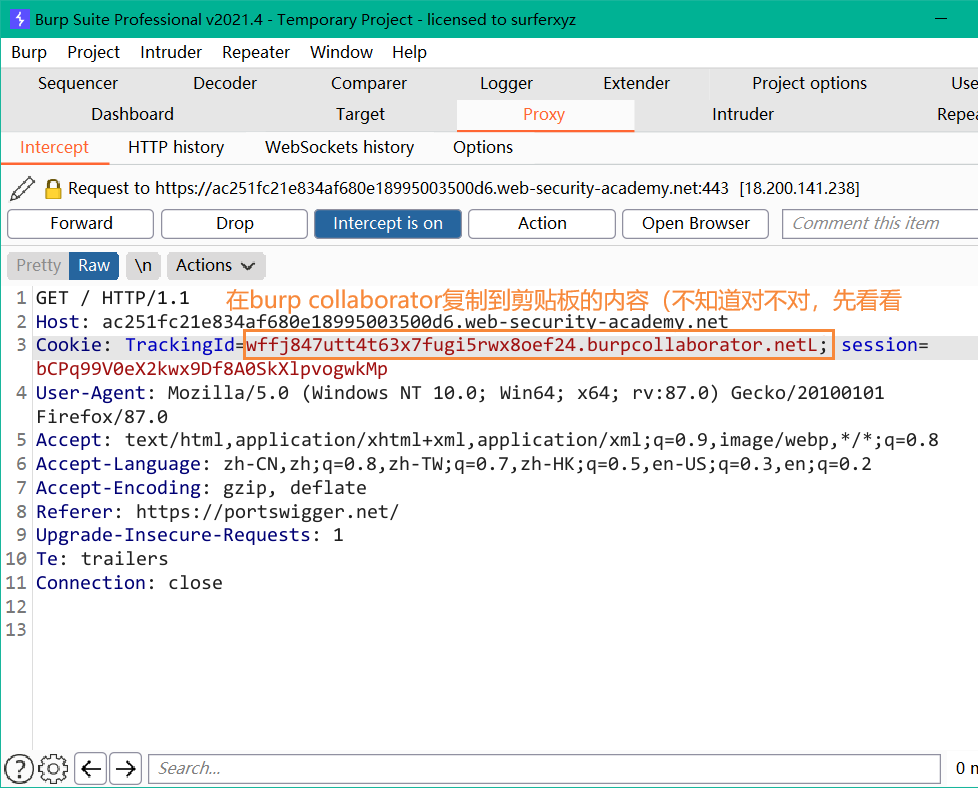Click the Open Browser button
978x788 pixels.
coord(695,223)
